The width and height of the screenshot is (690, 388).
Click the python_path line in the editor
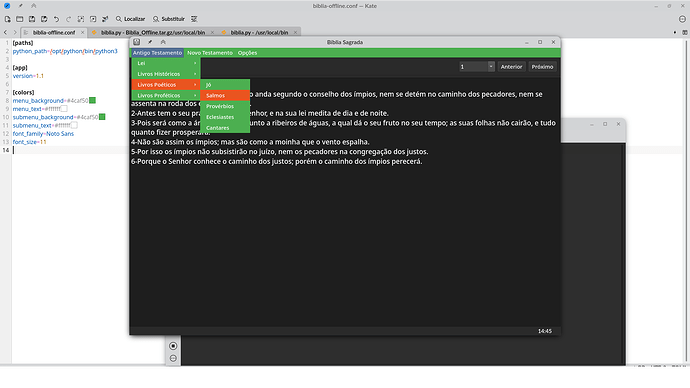click(65, 51)
